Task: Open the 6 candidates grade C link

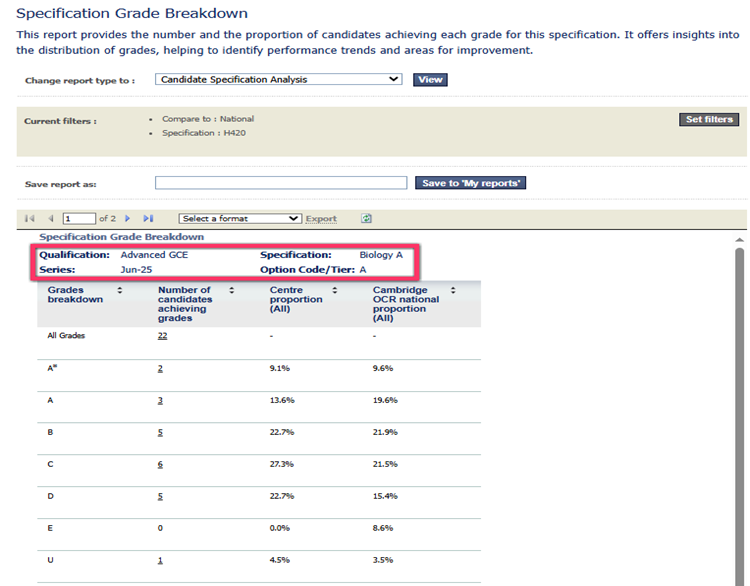Action: click(160, 464)
